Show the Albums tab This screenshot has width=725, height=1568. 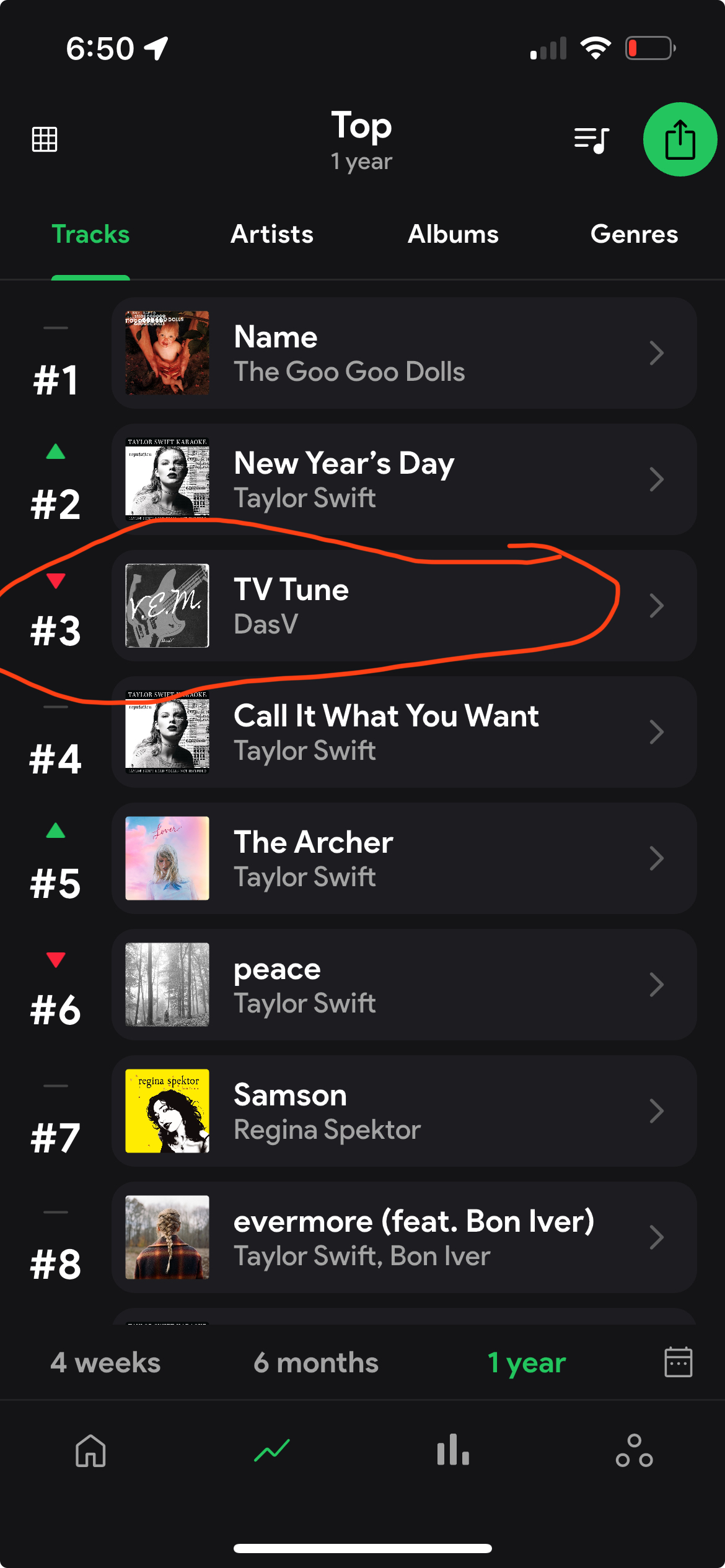click(453, 234)
